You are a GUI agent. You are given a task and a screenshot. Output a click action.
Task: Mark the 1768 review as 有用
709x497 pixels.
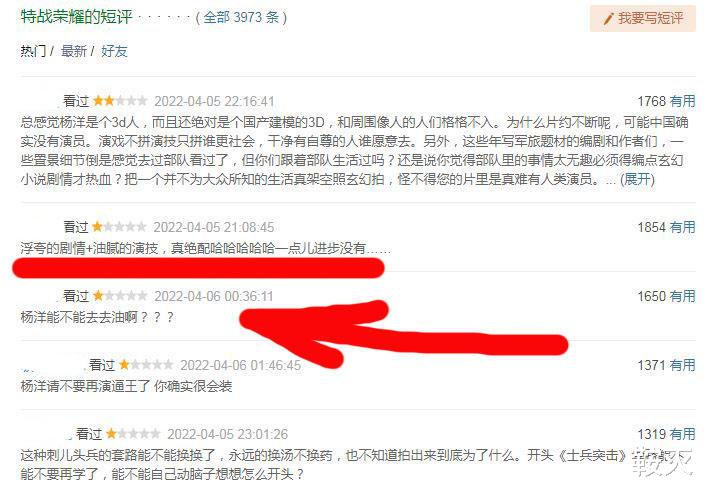(682, 101)
